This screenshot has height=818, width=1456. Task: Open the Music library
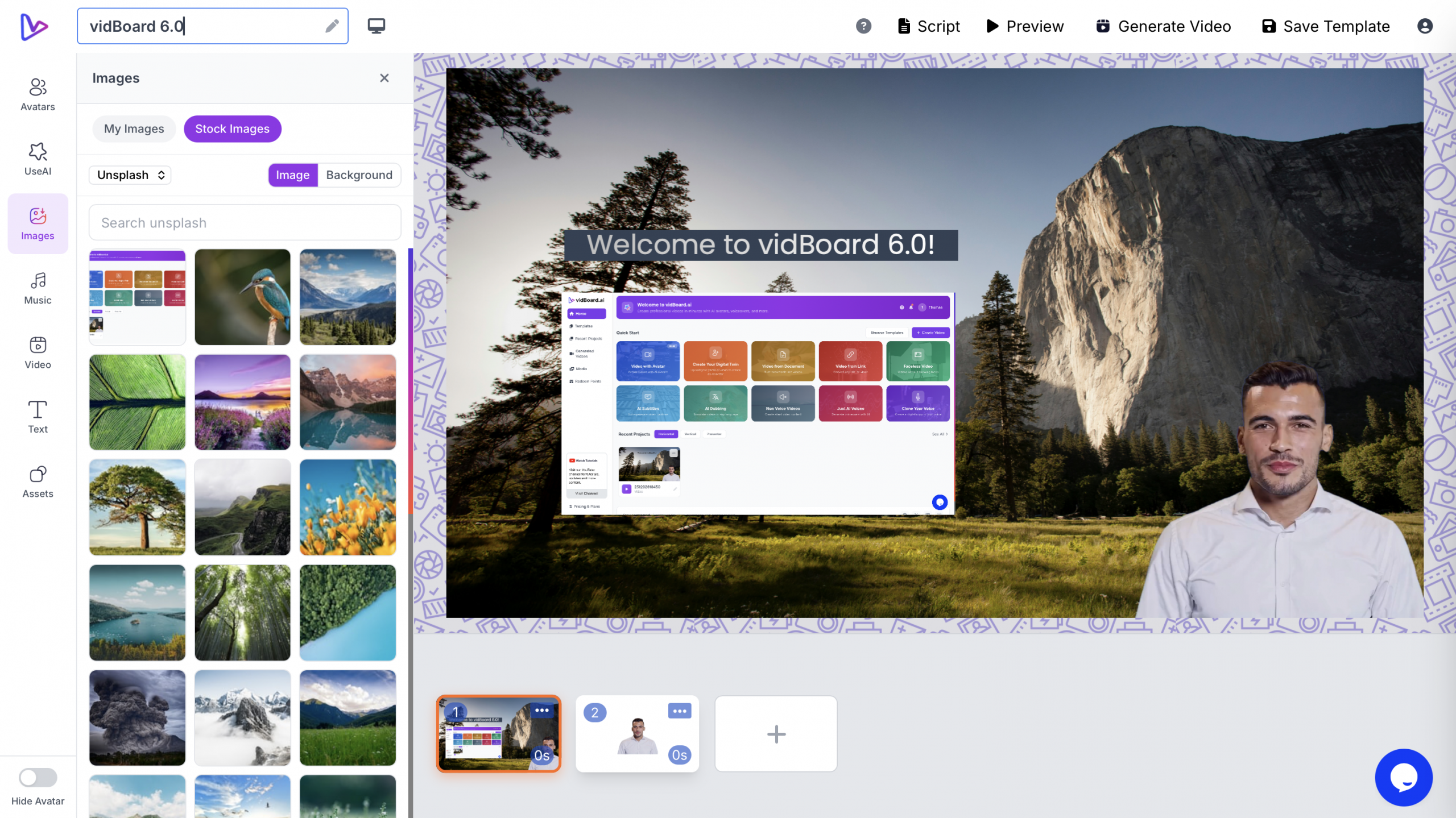pyautogui.click(x=37, y=288)
